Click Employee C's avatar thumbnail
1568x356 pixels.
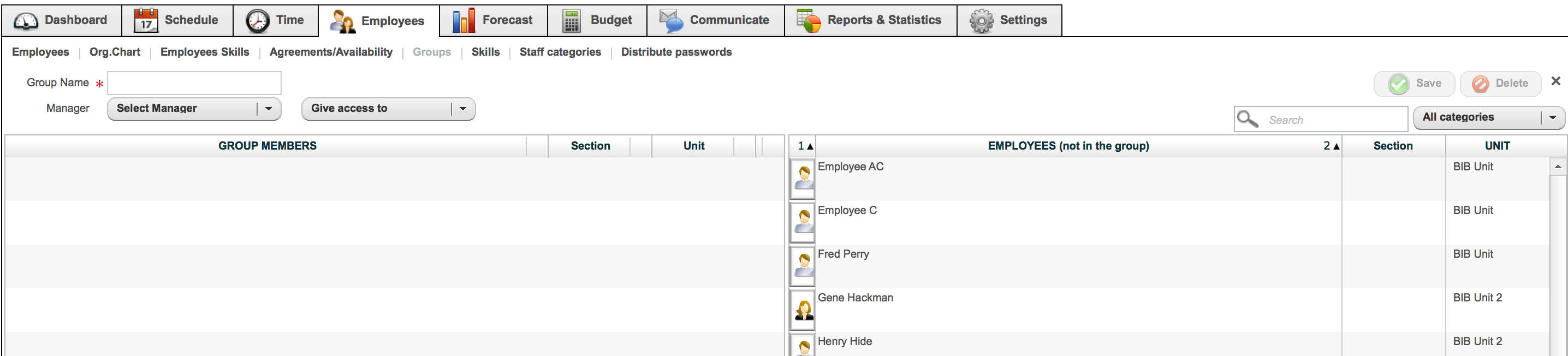[802, 223]
